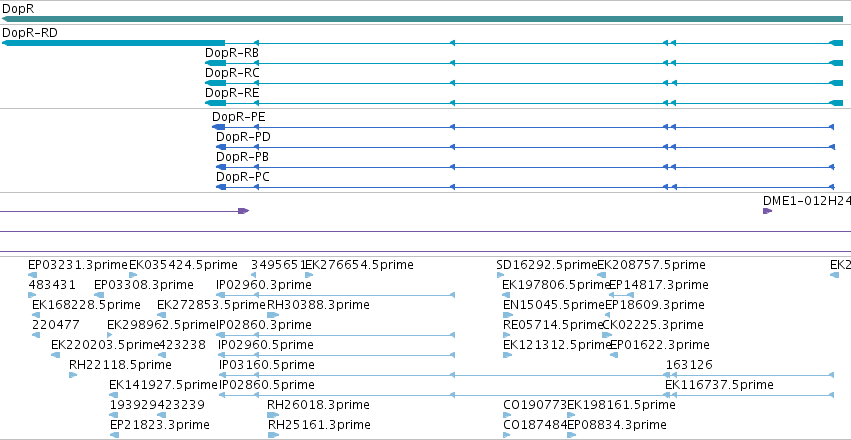Select EST EK208757.5prime
851x440 pixels.
point(651,265)
